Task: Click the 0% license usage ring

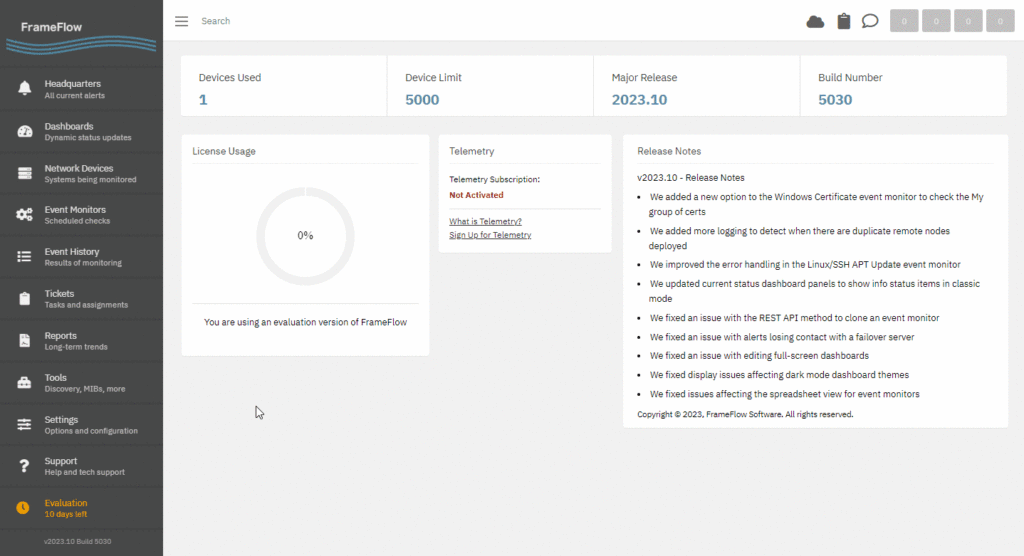Action: pyautogui.click(x=305, y=236)
